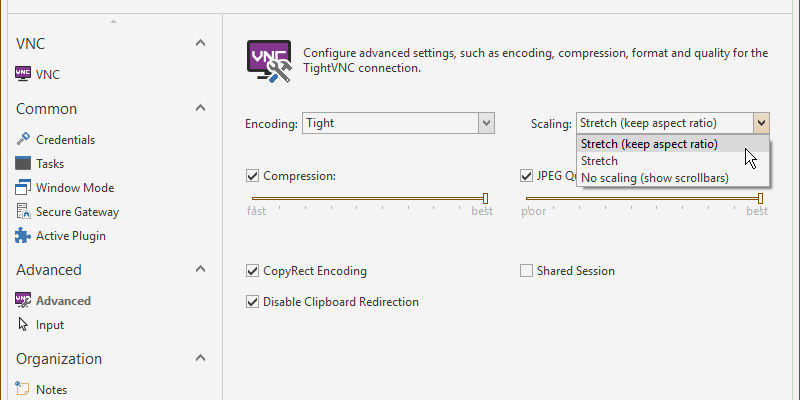Click the Active Plugin puzzle icon
The image size is (800, 400).
[24, 236]
